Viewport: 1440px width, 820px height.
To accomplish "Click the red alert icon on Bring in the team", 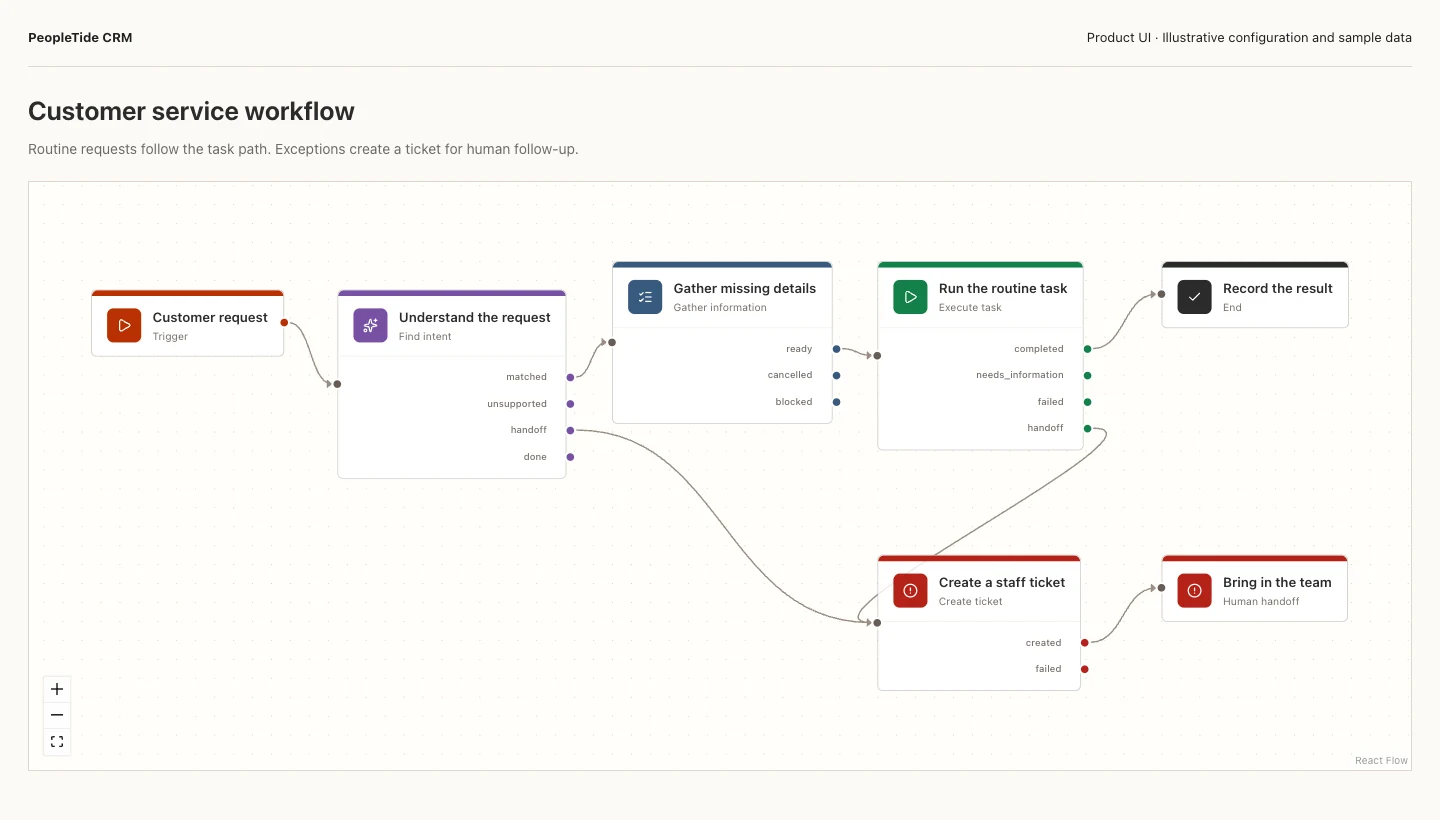I will tap(1194, 591).
